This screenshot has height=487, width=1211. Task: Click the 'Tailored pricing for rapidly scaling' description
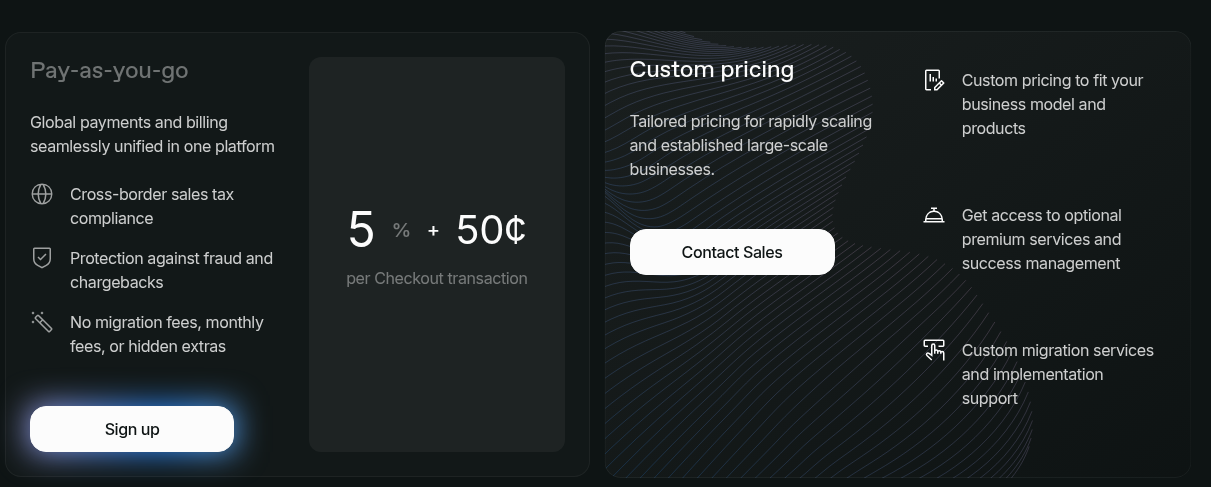[x=750, y=145]
